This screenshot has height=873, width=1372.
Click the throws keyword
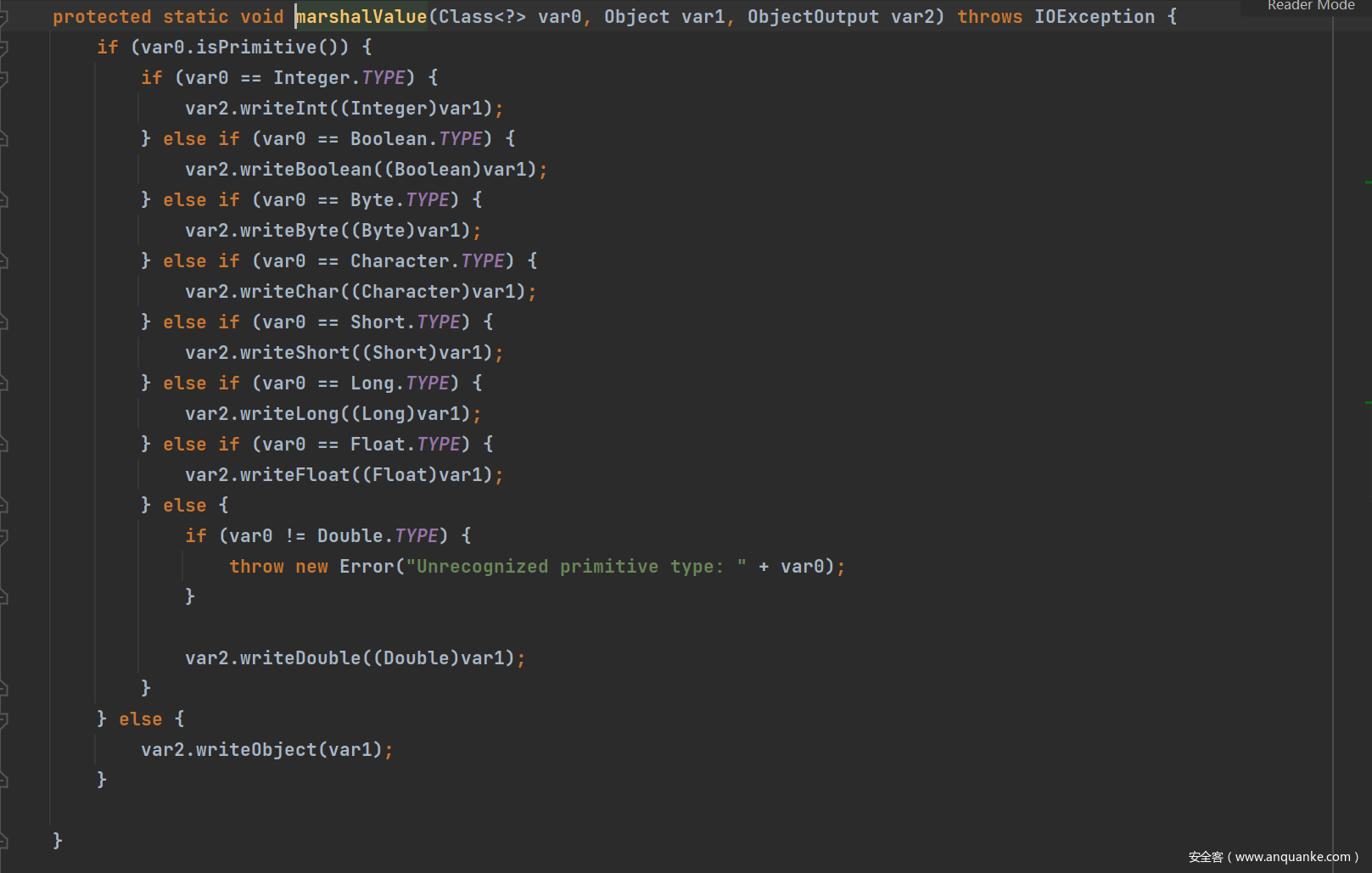pyautogui.click(x=990, y=17)
